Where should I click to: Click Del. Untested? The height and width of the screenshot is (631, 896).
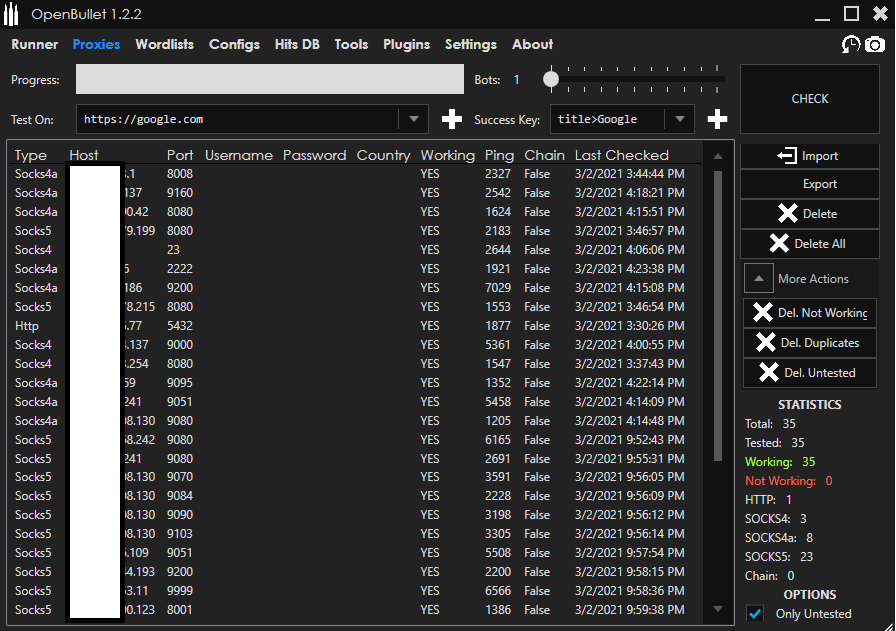pos(809,373)
